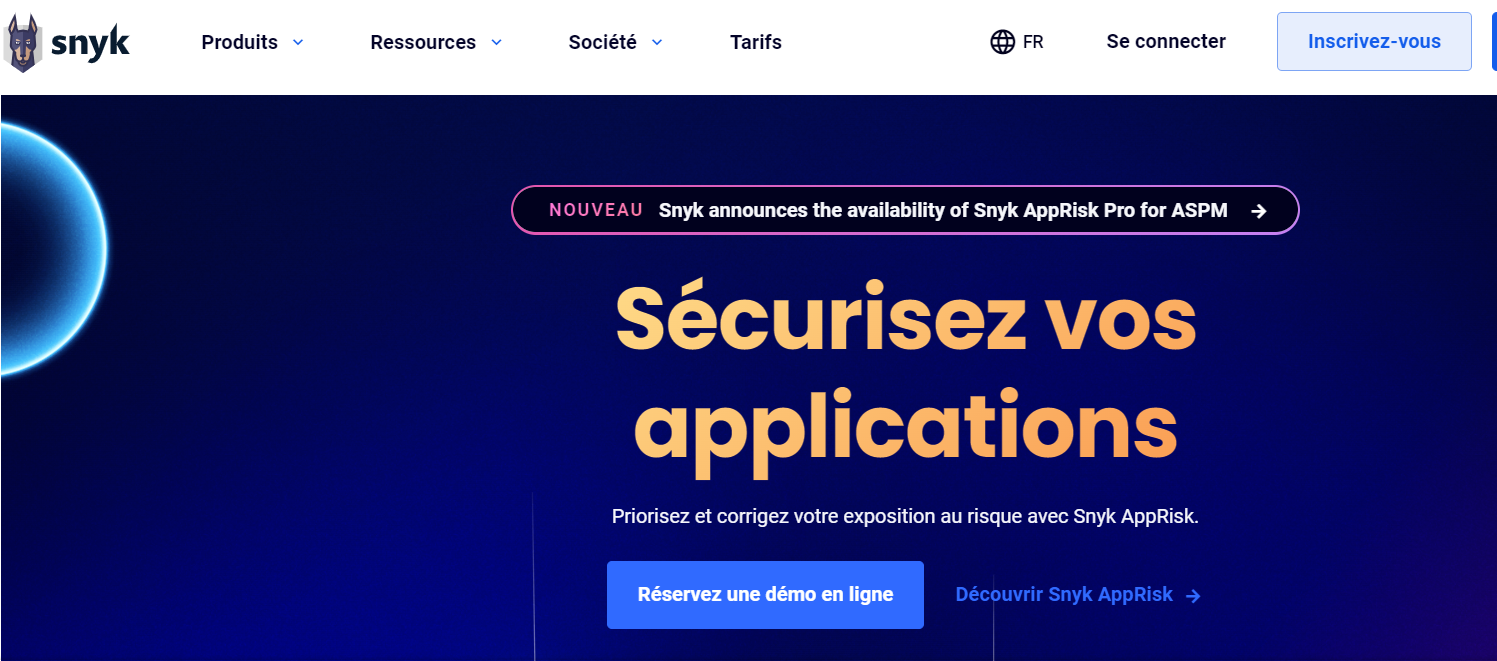The image size is (1497, 661).
Task: Expand the Société chevron
Action: tap(657, 42)
